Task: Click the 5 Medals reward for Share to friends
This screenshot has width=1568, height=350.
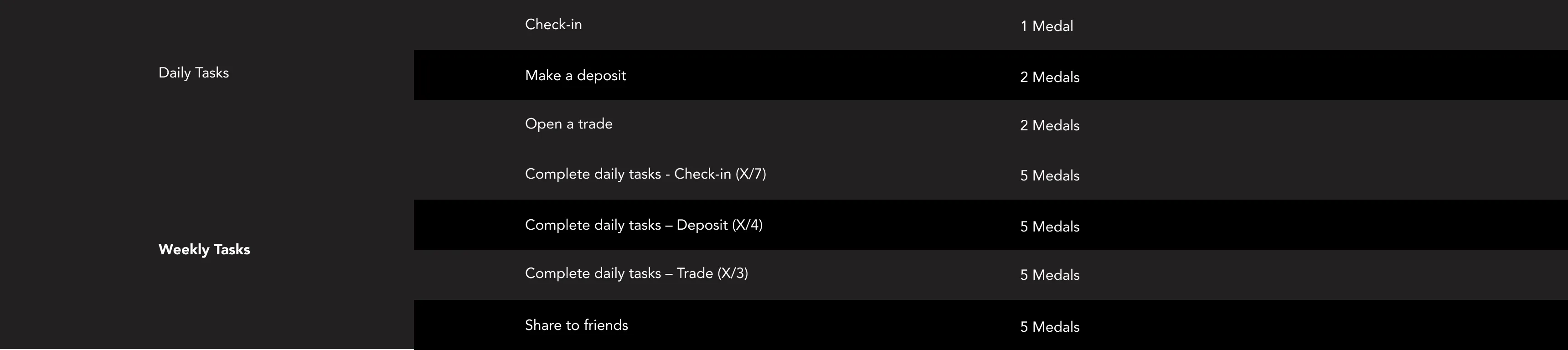Action: (x=1049, y=327)
